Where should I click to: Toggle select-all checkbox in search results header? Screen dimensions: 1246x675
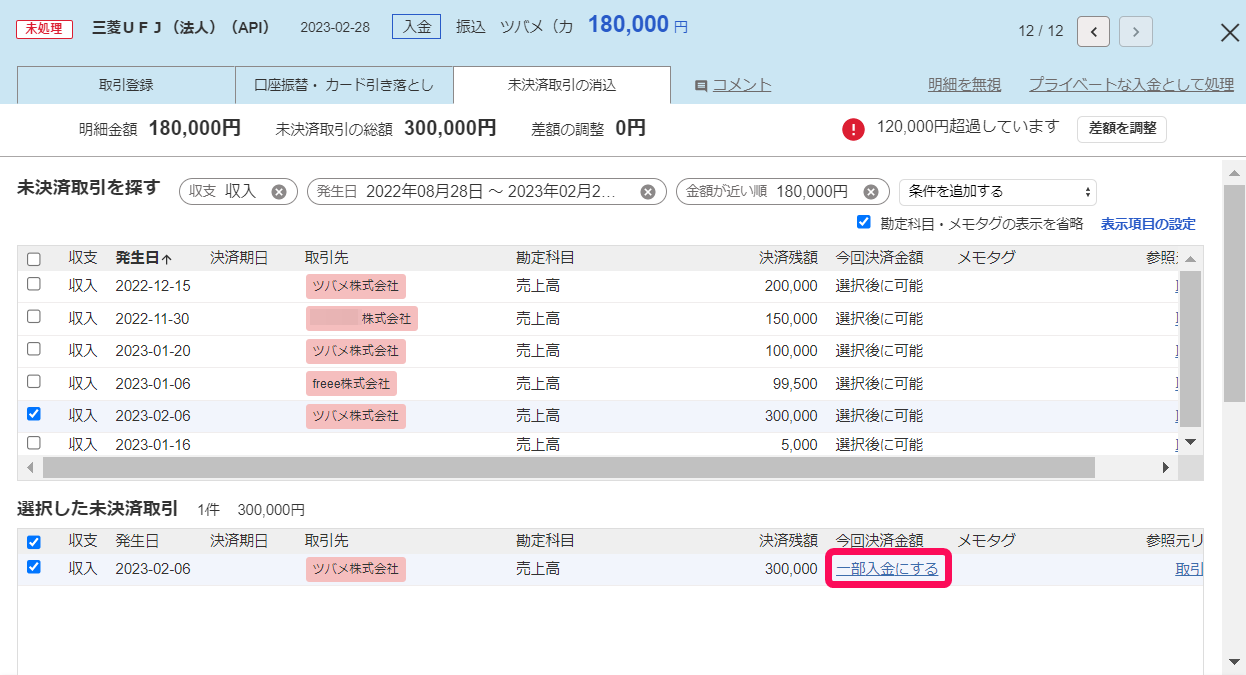pyautogui.click(x=34, y=259)
